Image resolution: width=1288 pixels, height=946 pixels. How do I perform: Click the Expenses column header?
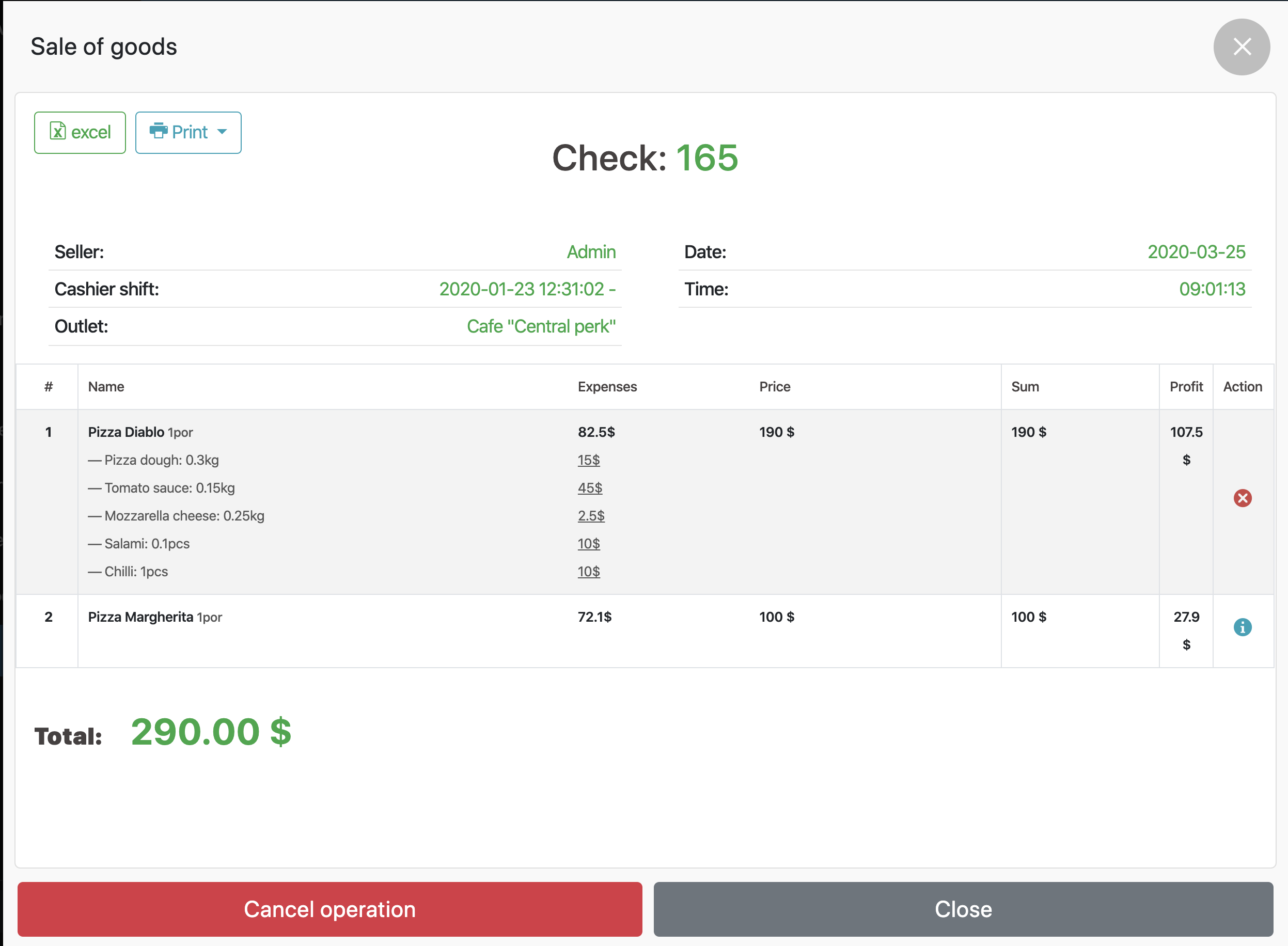point(606,387)
